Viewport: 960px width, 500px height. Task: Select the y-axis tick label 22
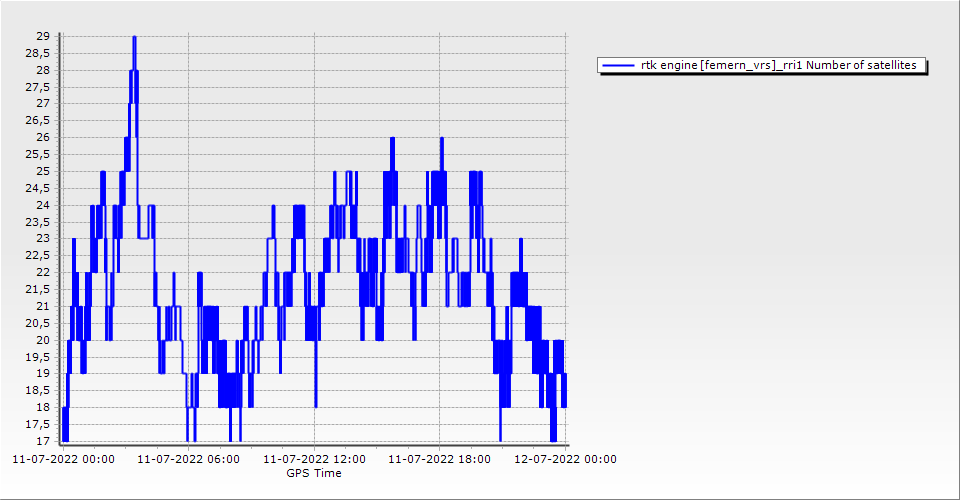[43, 272]
